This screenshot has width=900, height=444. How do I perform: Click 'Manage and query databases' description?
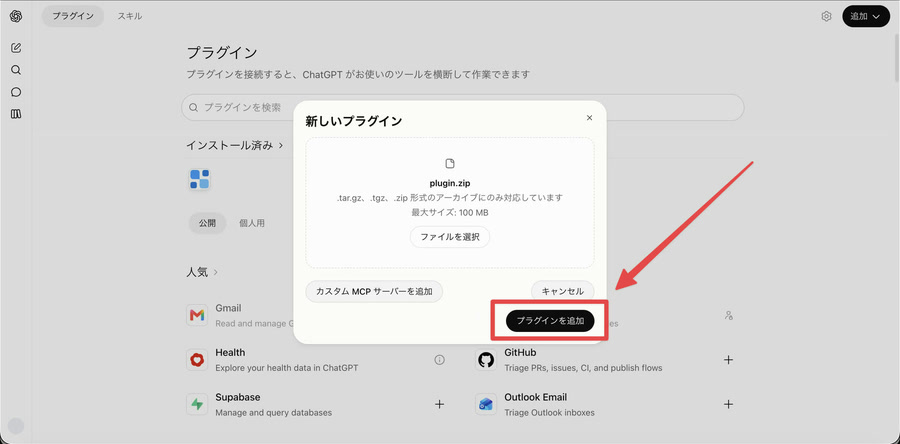pos(273,412)
